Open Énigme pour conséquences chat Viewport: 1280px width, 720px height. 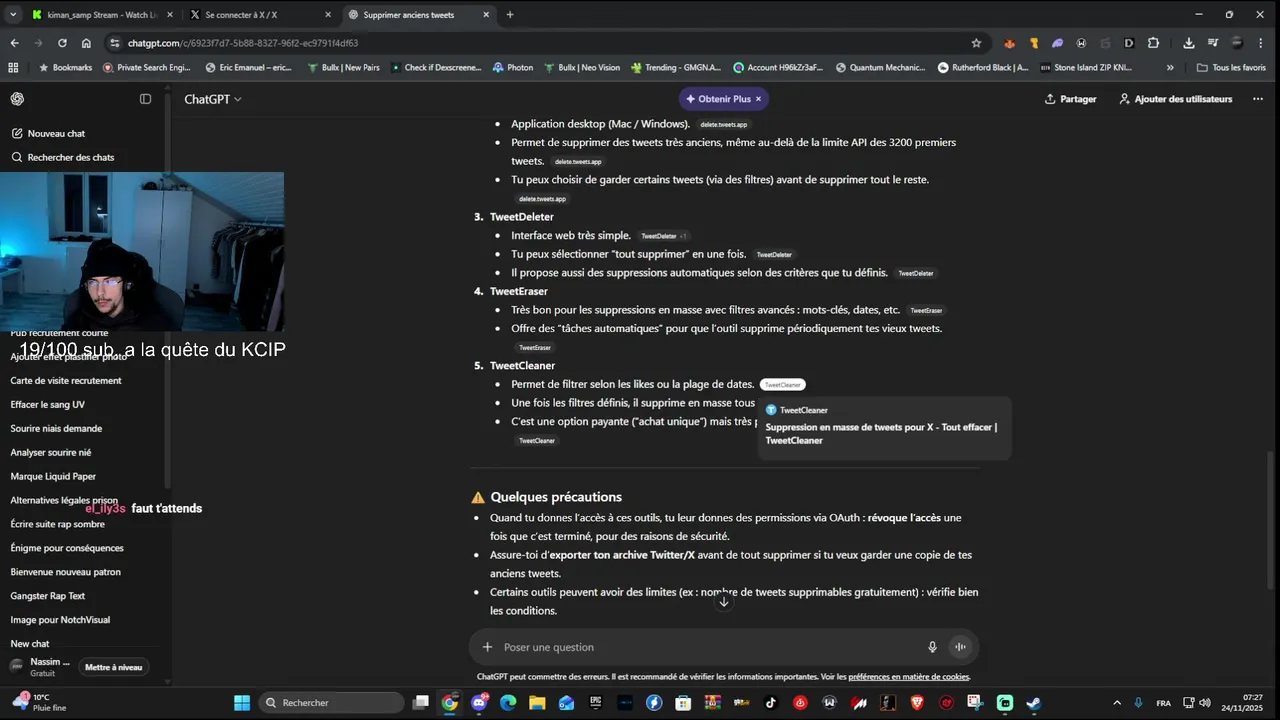tap(67, 548)
